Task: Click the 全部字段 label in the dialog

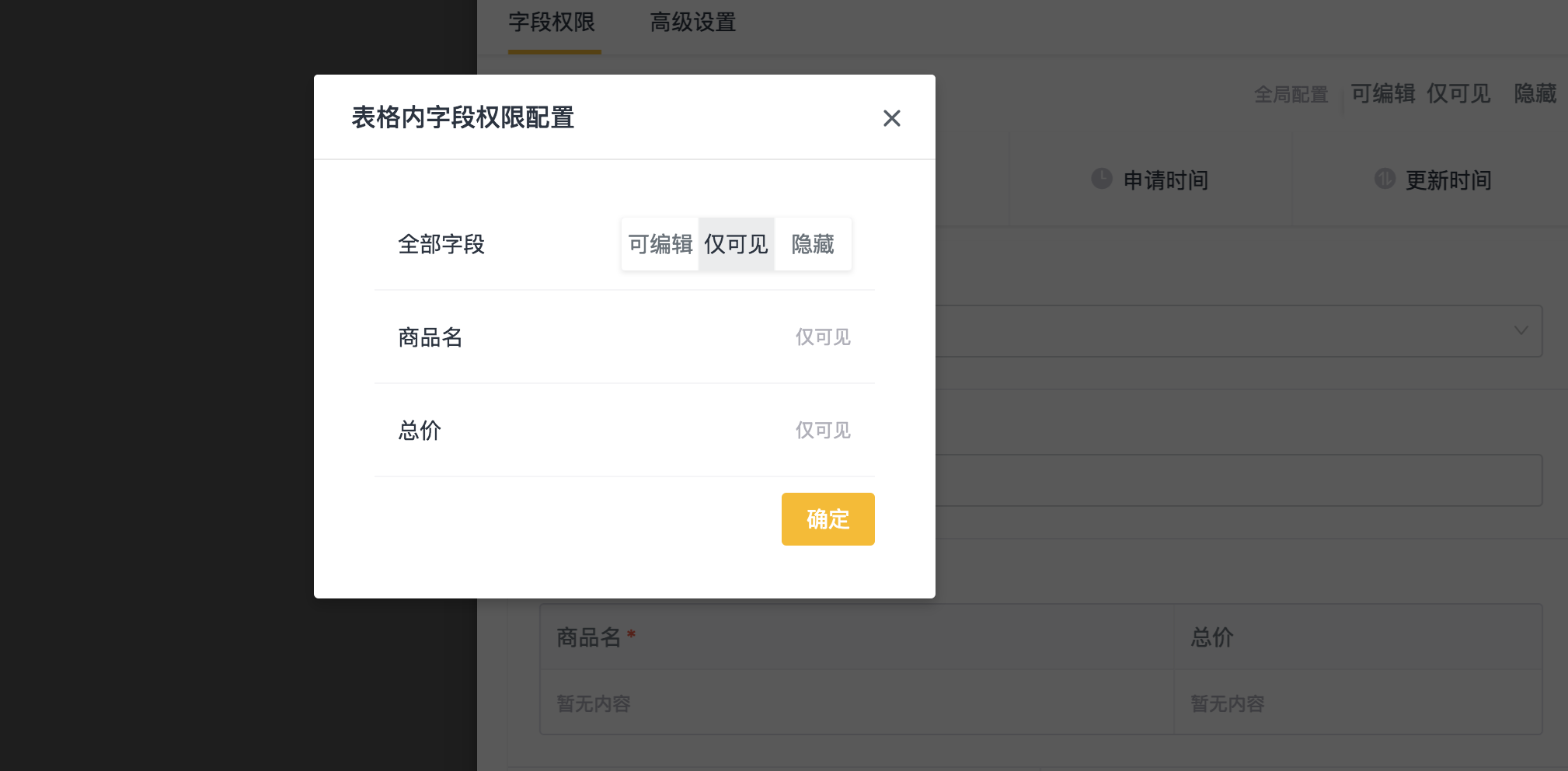Action: pyautogui.click(x=441, y=244)
